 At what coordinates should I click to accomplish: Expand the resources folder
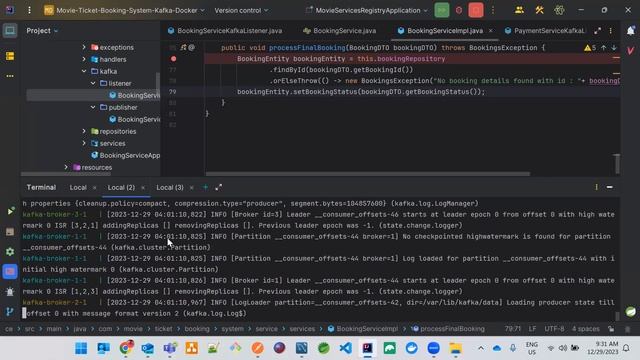[66, 167]
